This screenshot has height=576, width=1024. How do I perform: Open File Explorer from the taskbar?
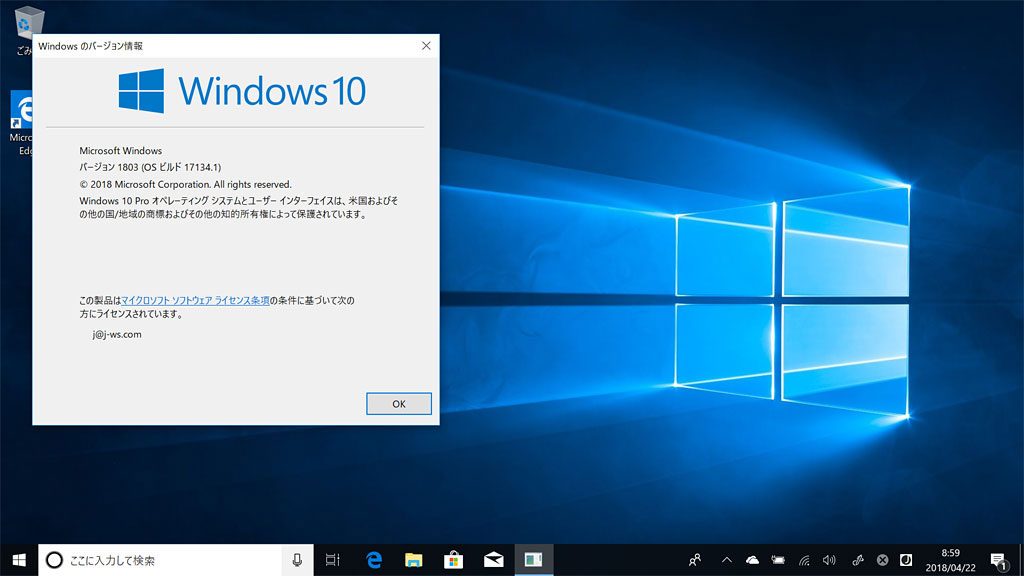click(x=414, y=560)
